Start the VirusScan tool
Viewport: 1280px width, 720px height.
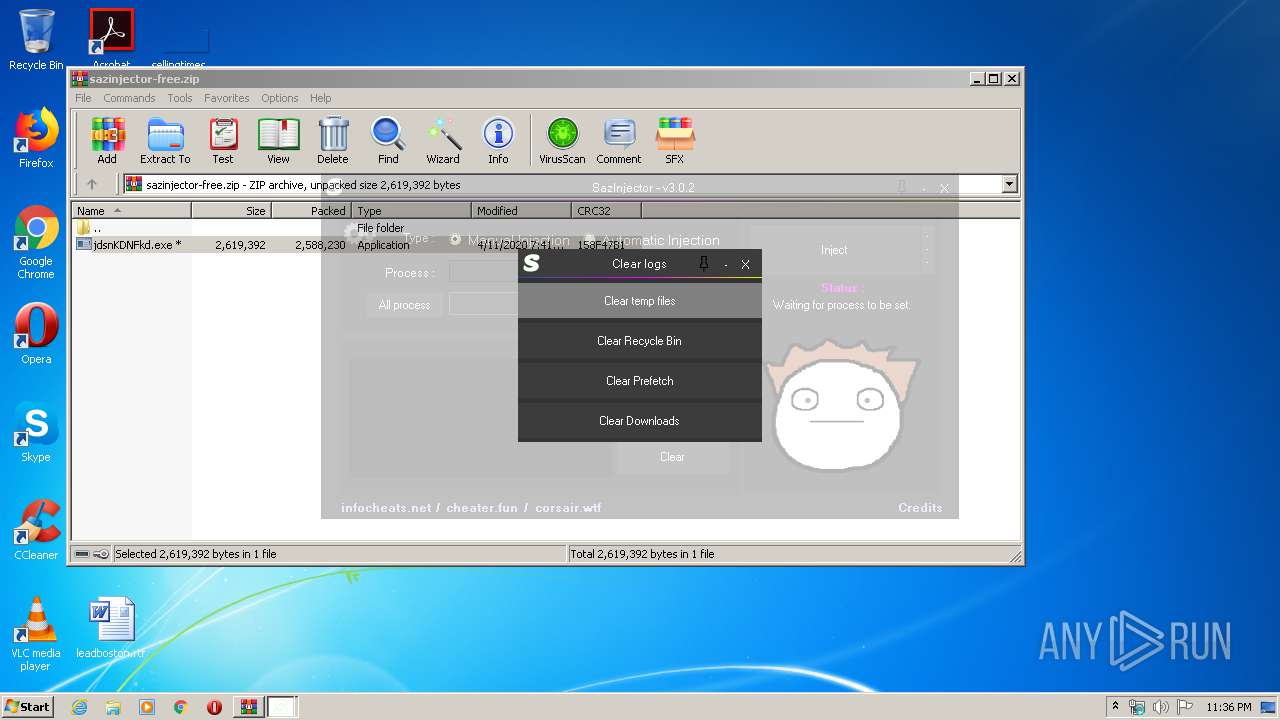pyautogui.click(x=562, y=141)
